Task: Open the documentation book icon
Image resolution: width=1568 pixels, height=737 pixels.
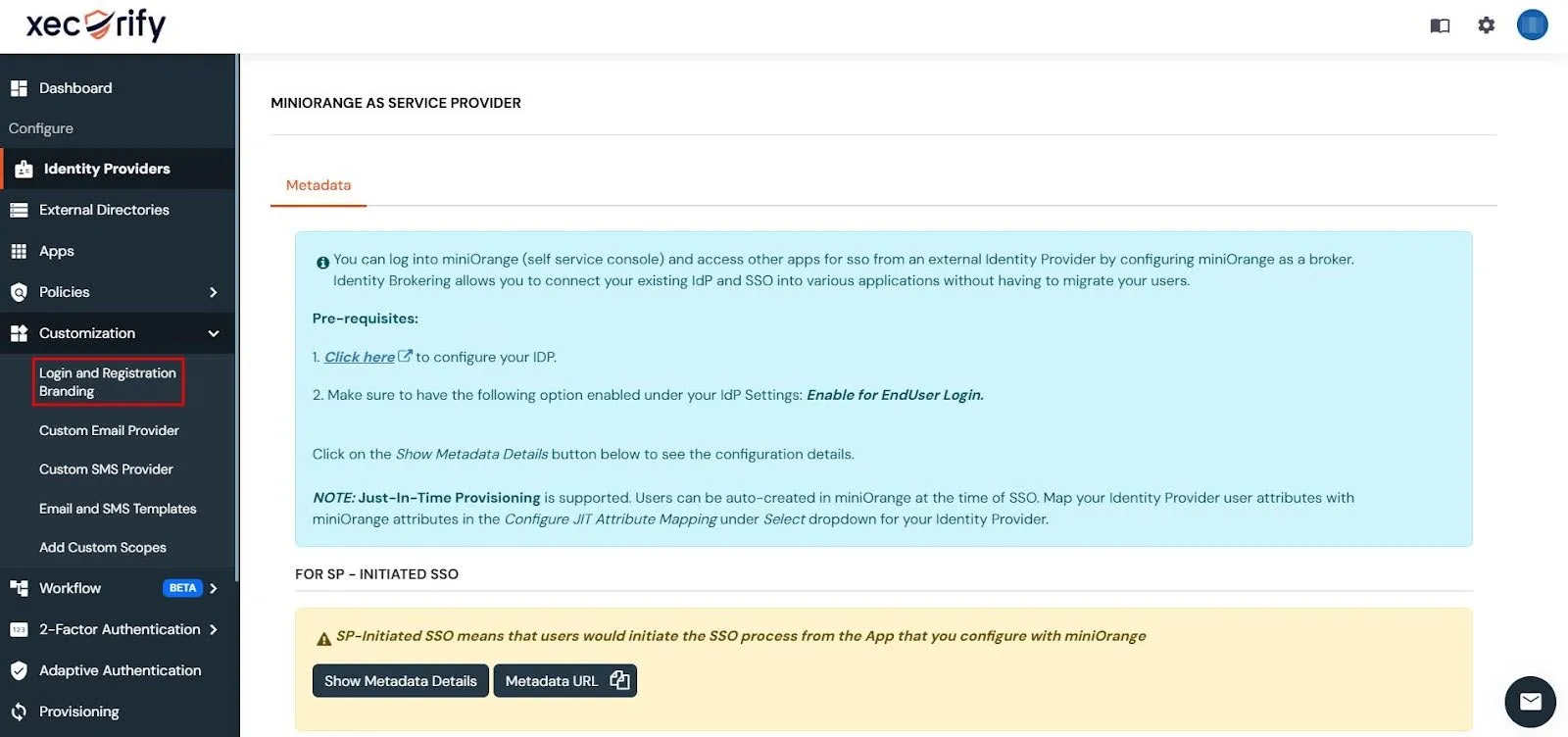Action: click(x=1440, y=25)
